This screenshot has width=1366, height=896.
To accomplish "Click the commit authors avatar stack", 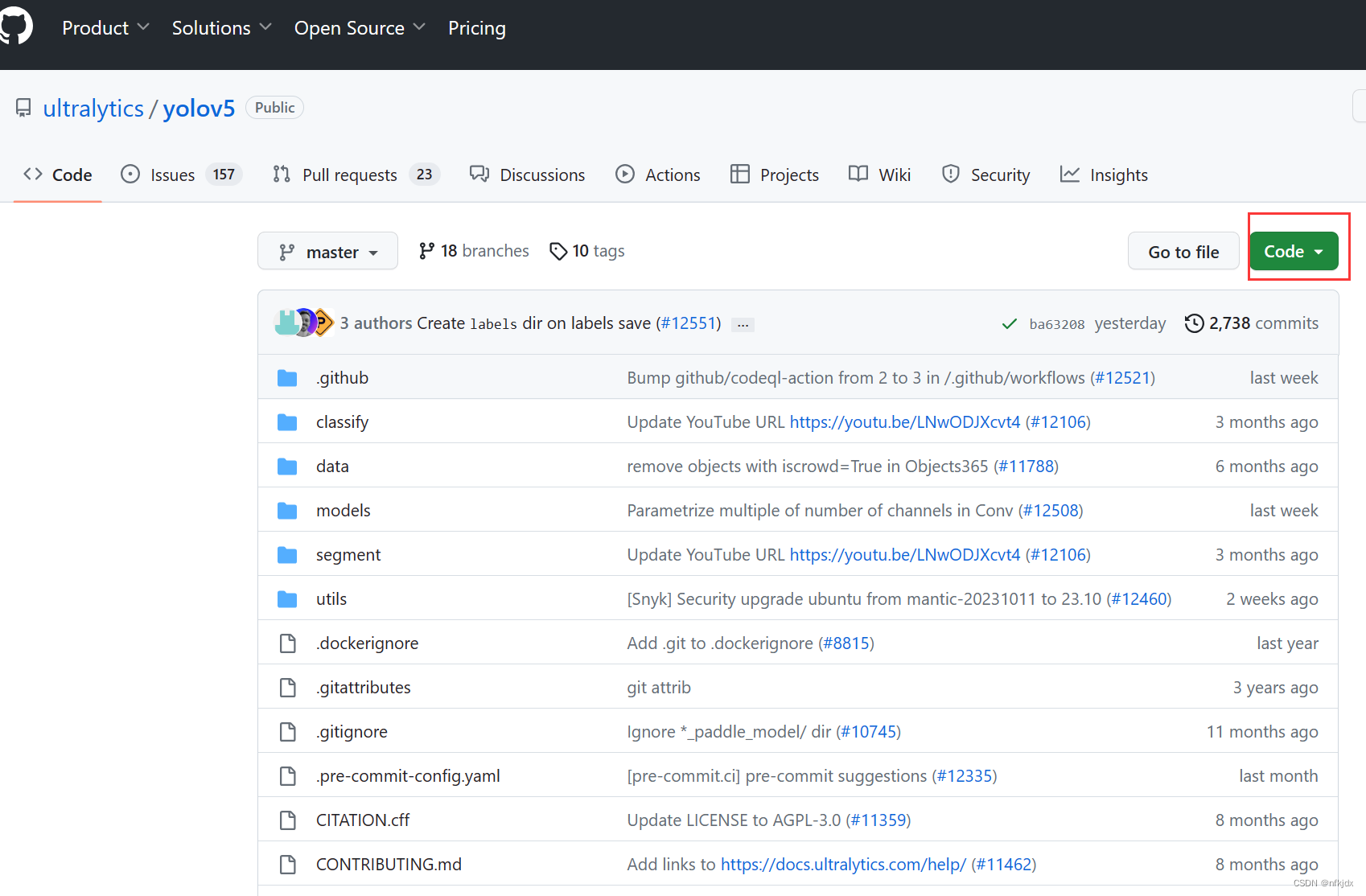I will [303, 323].
